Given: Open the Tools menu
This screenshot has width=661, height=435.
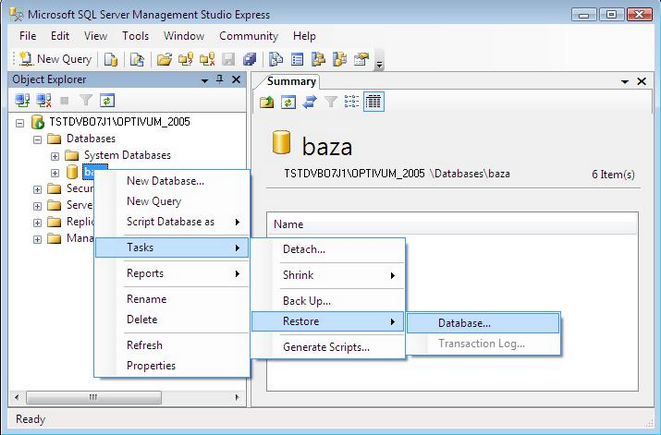Looking at the screenshot, I should click(135, 36).
